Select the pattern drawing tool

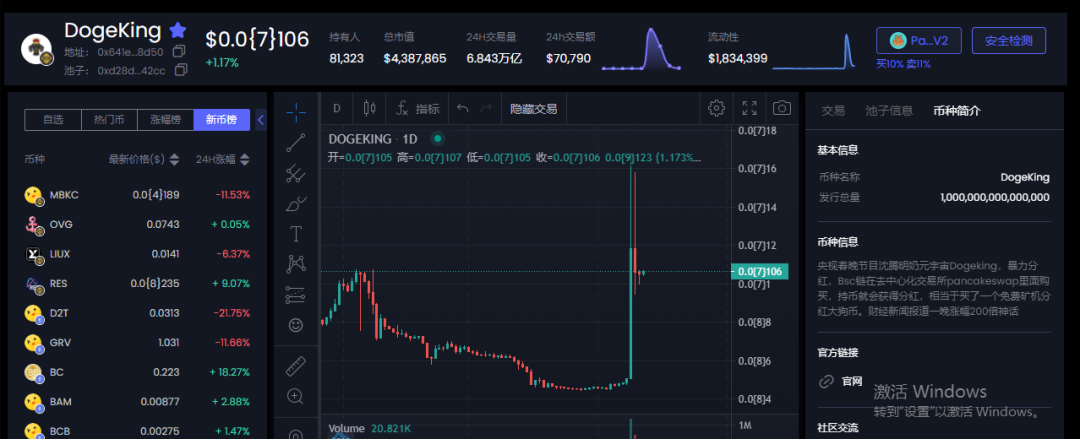296,264
